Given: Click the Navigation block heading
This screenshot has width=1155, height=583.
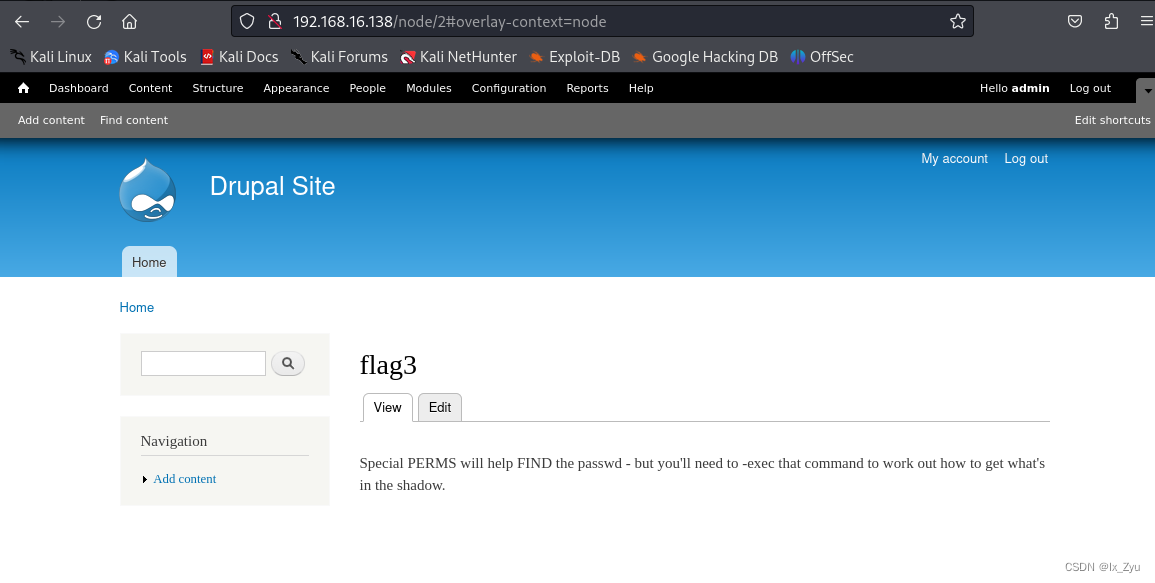Looking at the screenshot, I should pos(174,441).
